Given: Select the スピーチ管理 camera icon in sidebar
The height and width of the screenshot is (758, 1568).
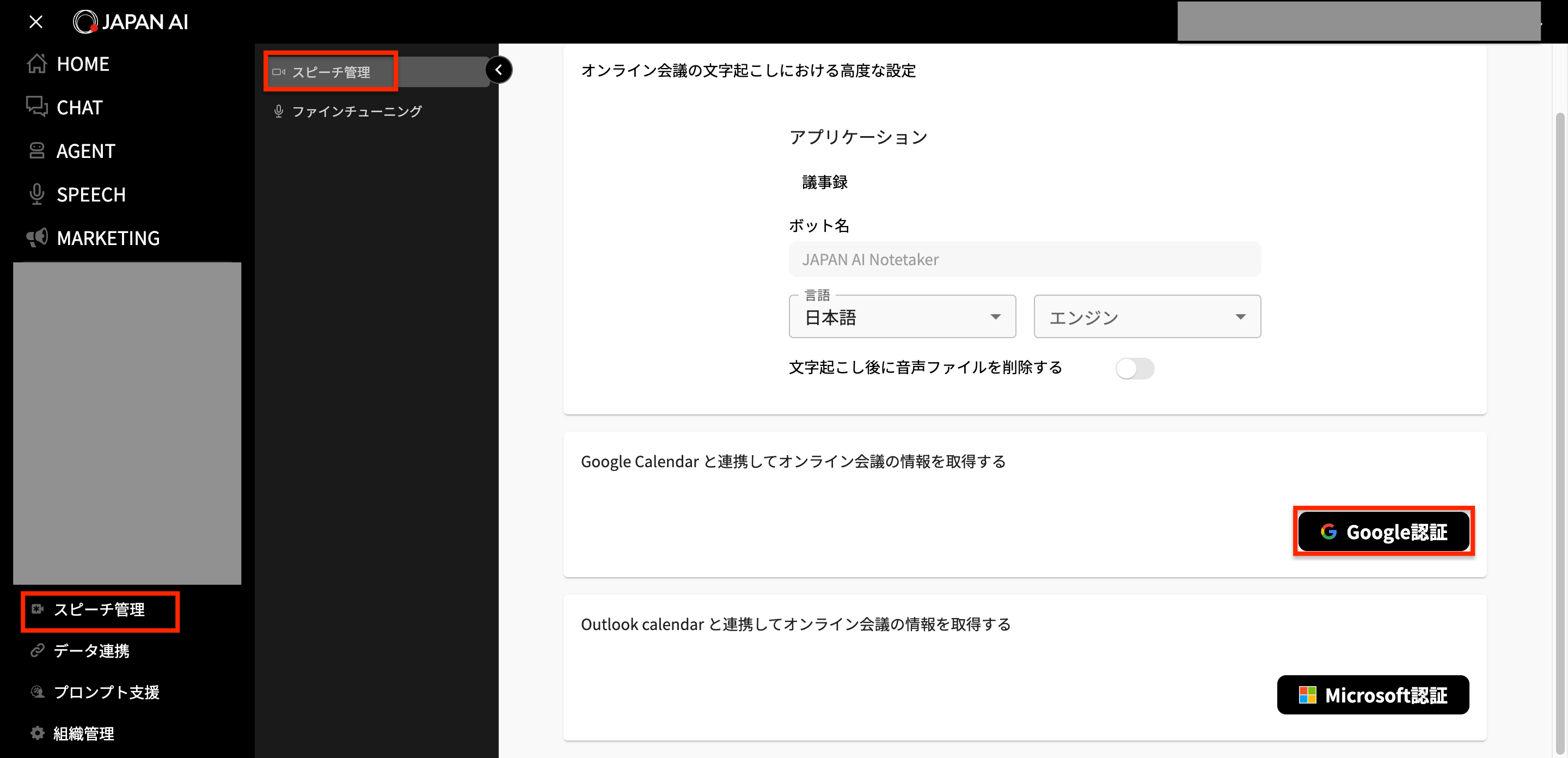Looking at the screenshot, I should tap(38, 609).
